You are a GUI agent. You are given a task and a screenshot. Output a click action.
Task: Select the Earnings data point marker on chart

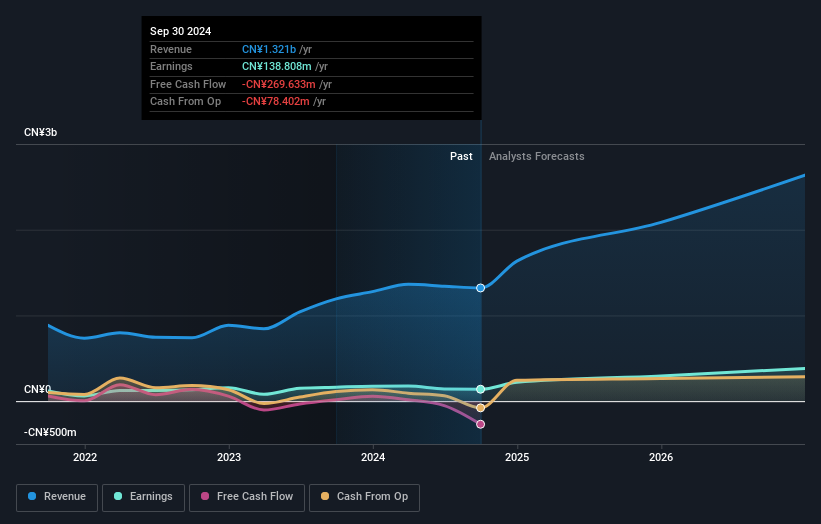[x=481, y=389]
